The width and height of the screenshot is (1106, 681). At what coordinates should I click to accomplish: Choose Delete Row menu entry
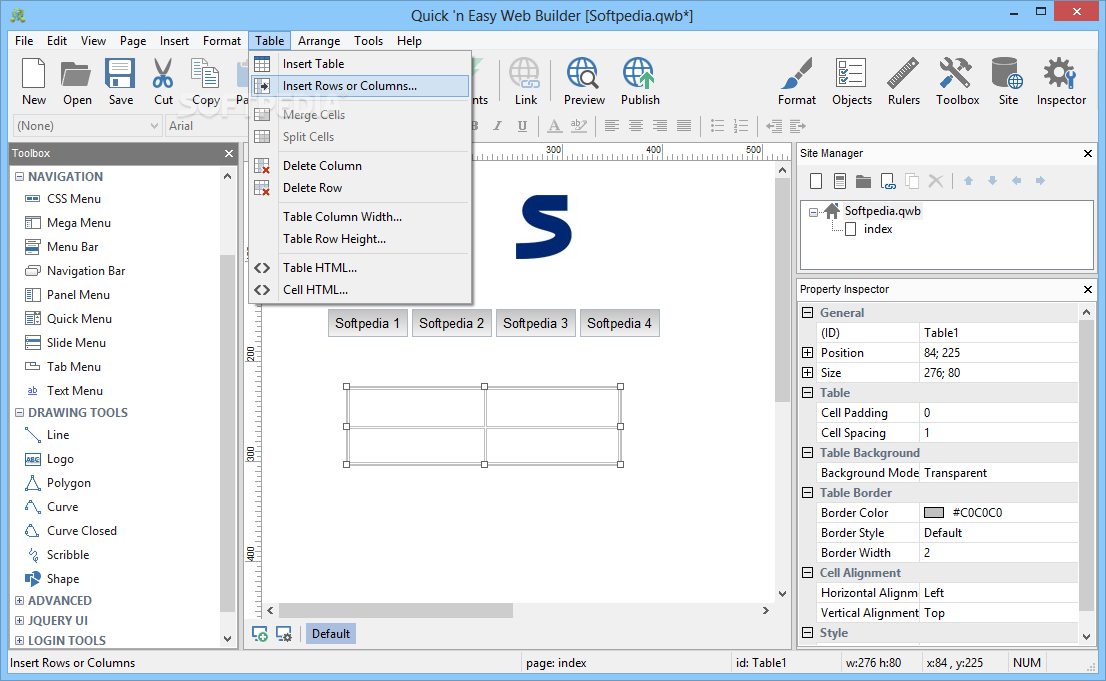[360, 188]
